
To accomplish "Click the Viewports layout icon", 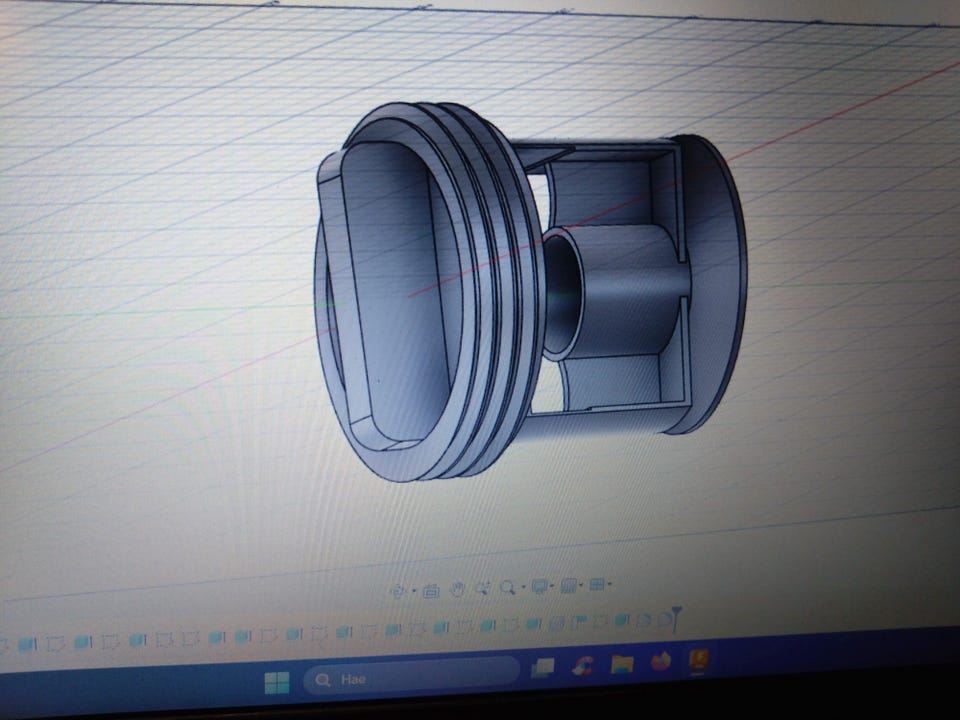I will point(596,585).
